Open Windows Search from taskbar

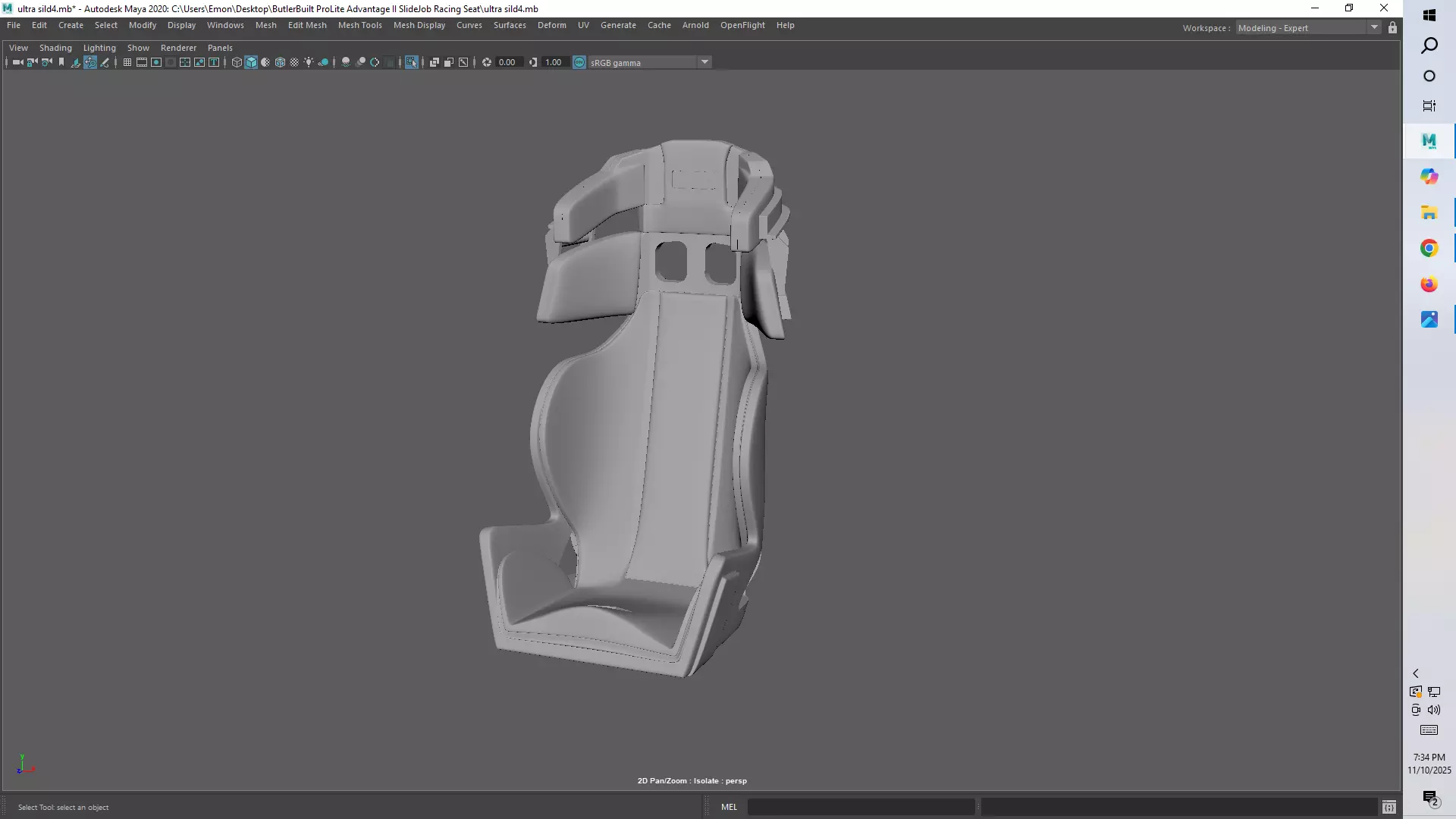click(x=1429, y=45)
